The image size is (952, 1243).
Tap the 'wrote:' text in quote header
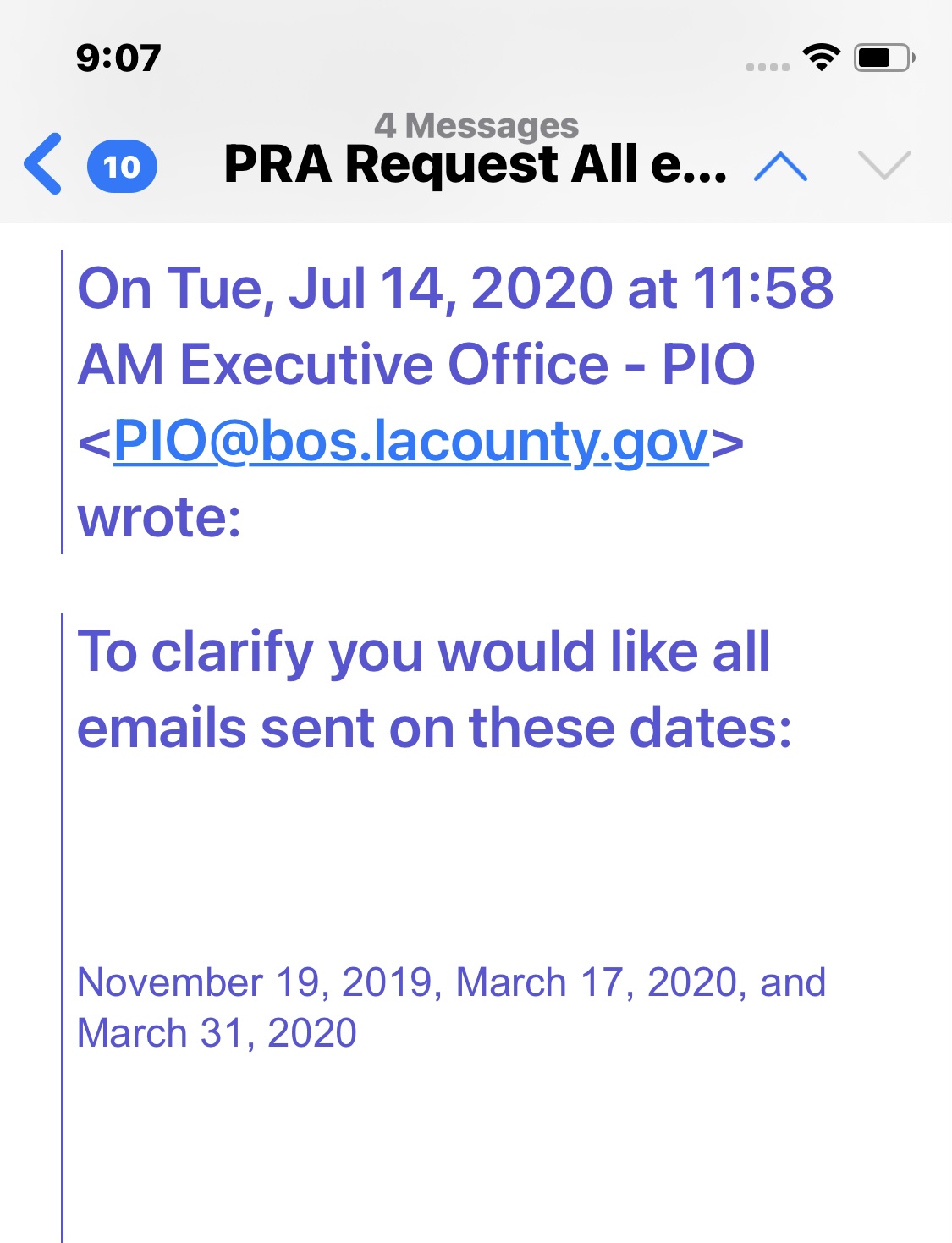(160, 517)
